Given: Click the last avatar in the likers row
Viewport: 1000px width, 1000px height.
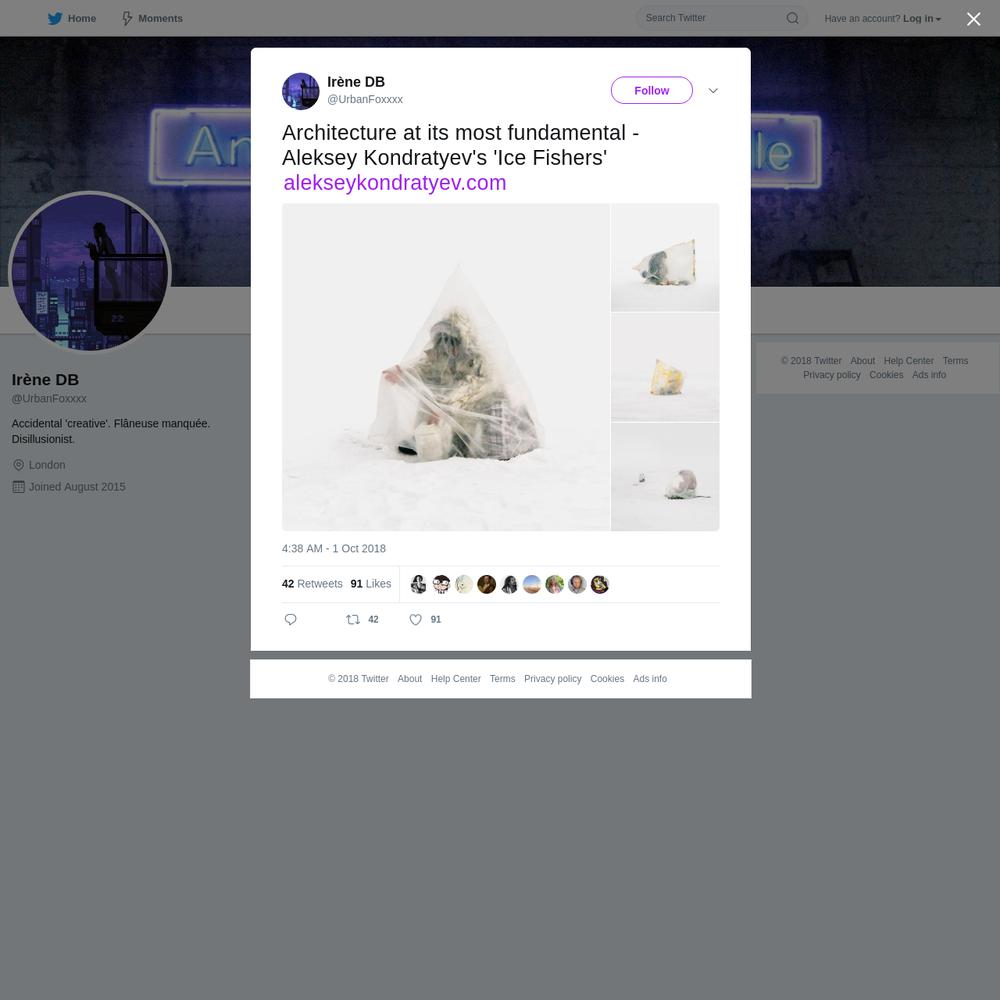Looking at the screenshot, I should 599,584.
